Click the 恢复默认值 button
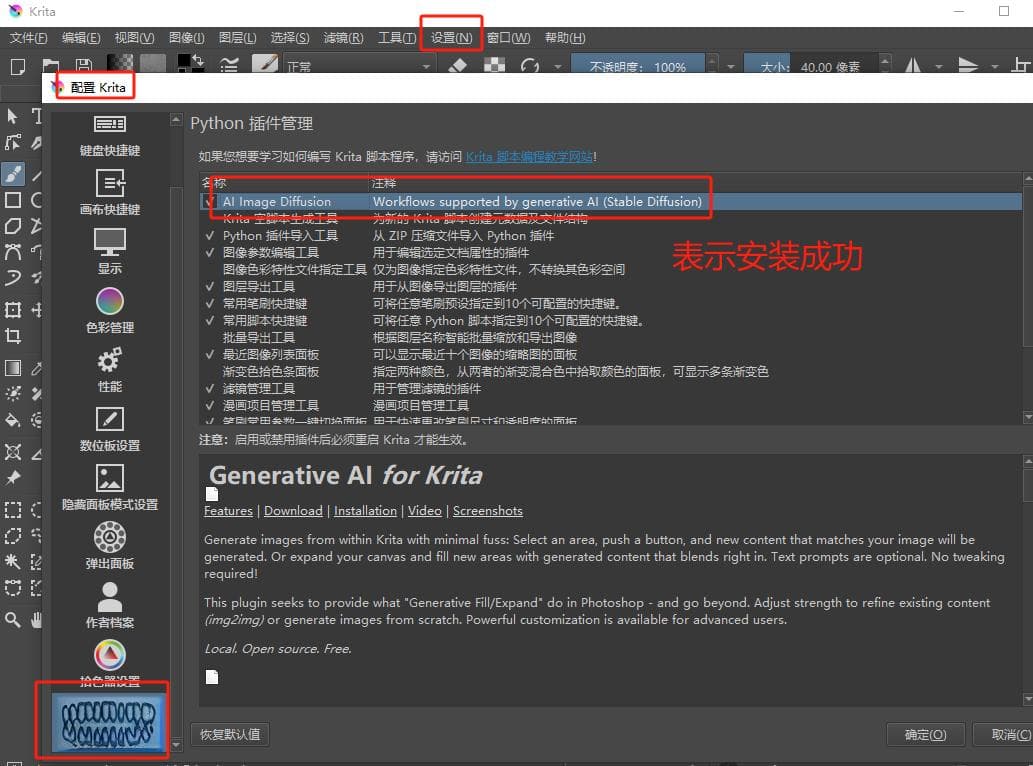 pos(230,734)
